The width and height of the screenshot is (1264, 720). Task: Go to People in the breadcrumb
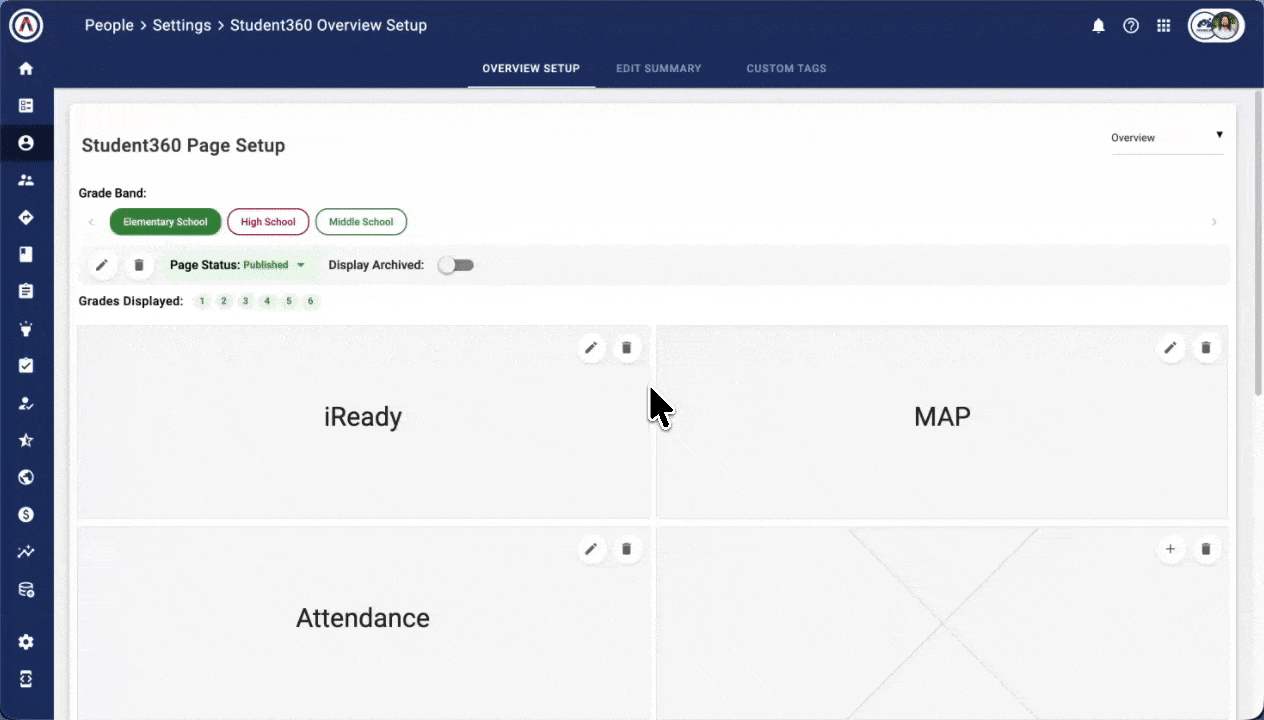point(109,26)
